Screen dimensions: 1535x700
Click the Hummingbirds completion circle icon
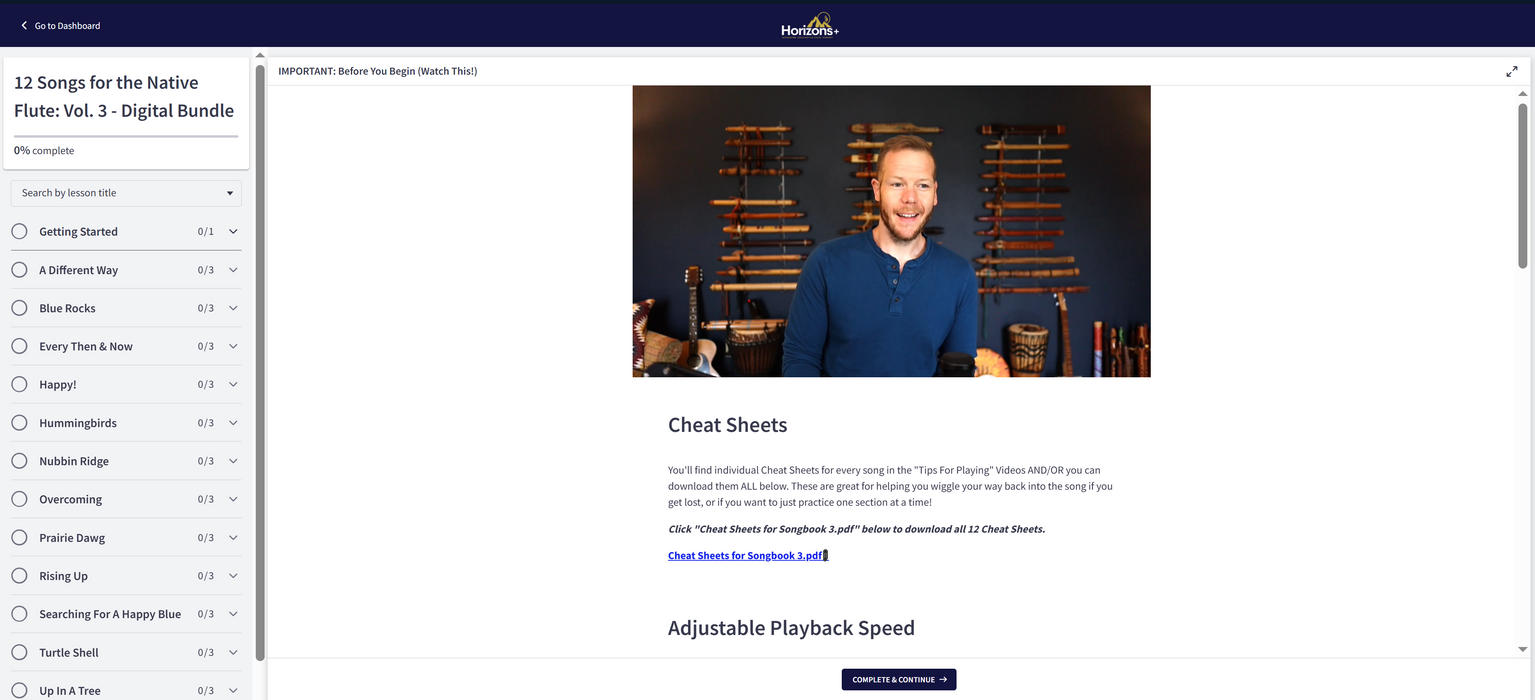tap(19, 423)
